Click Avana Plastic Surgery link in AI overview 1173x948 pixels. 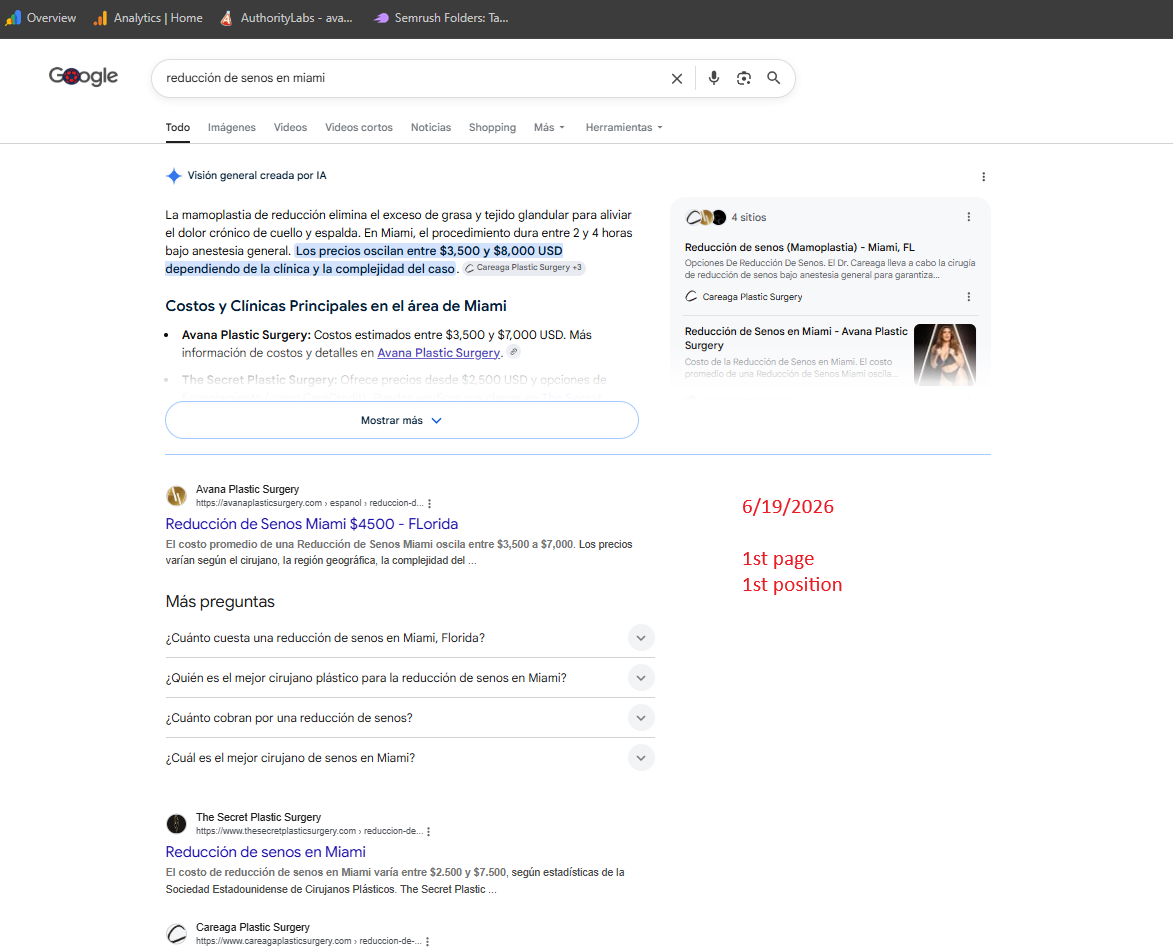pos(438,352)
